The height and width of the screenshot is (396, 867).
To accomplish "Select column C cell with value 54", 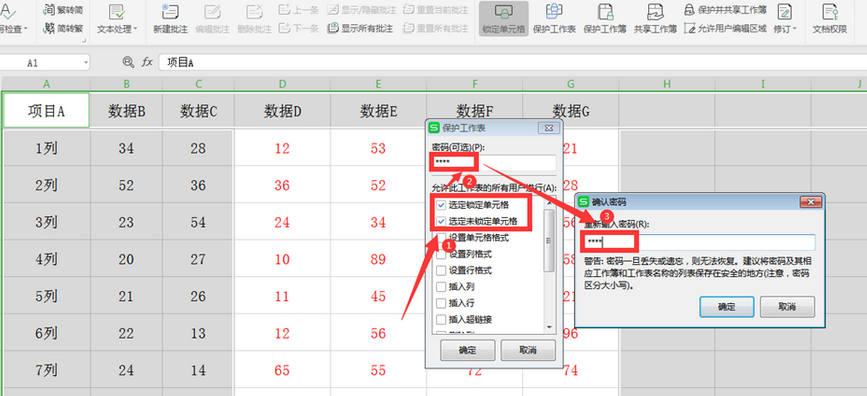I will pyautogui.click(x=199, y=222).
